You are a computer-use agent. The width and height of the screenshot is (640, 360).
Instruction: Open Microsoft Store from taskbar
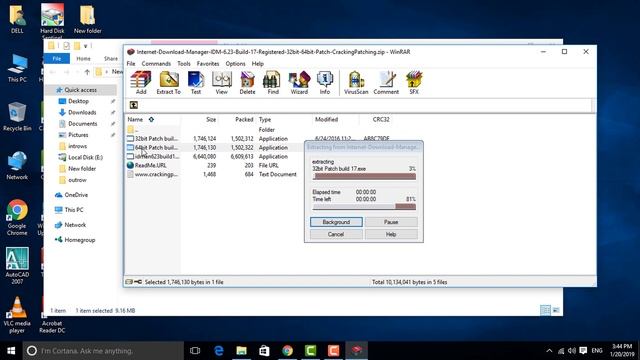tap(264, 351)
